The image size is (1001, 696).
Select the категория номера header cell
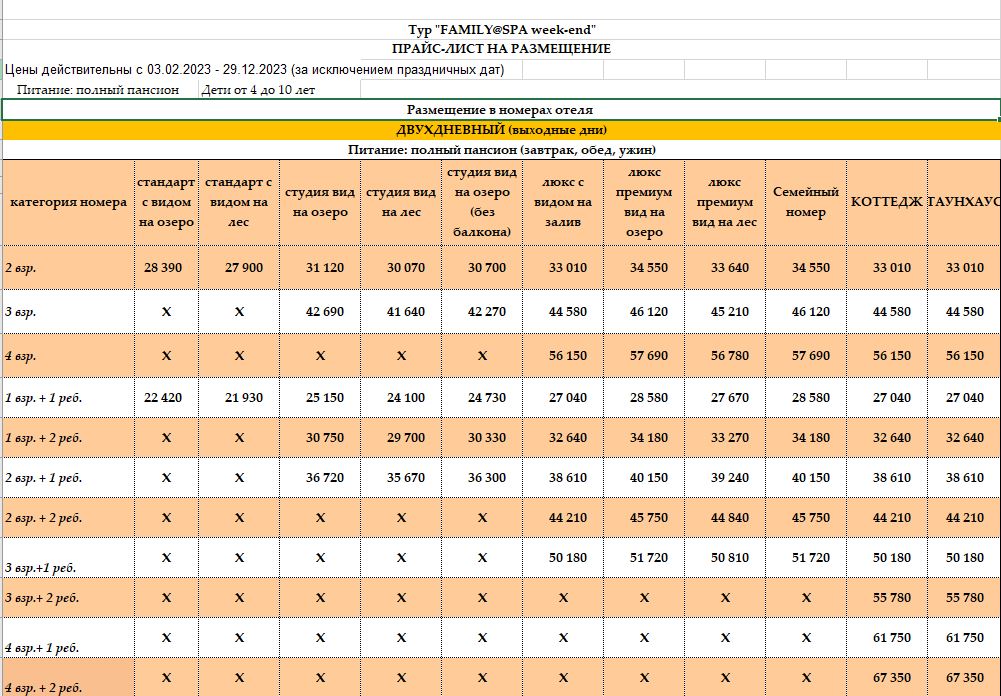point(68,202)
